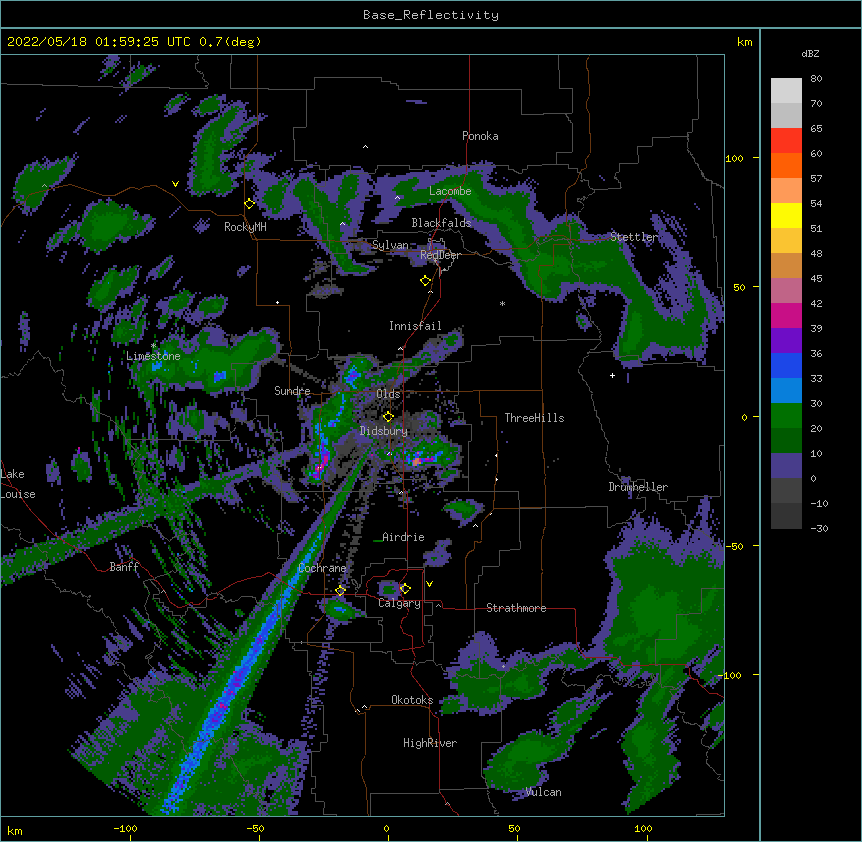This screenshot has width=862, height=842.
Task: Click the yellow V marker northeast of Calgary
Action: coord(429,584)
